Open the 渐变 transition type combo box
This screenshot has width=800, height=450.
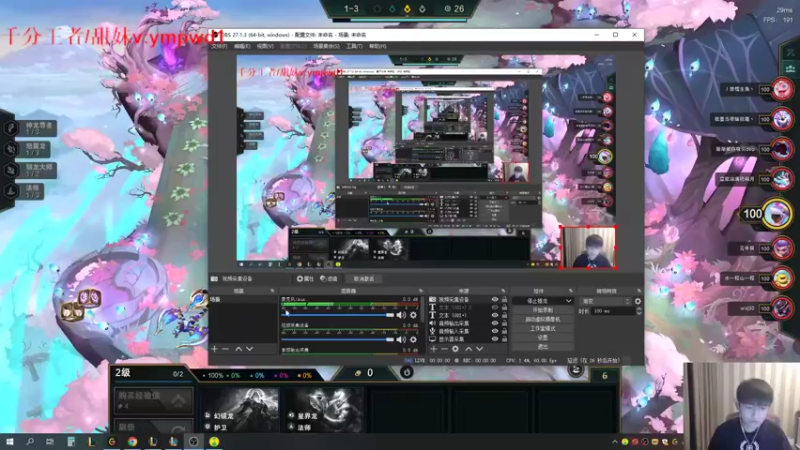[x=606, y=302]
